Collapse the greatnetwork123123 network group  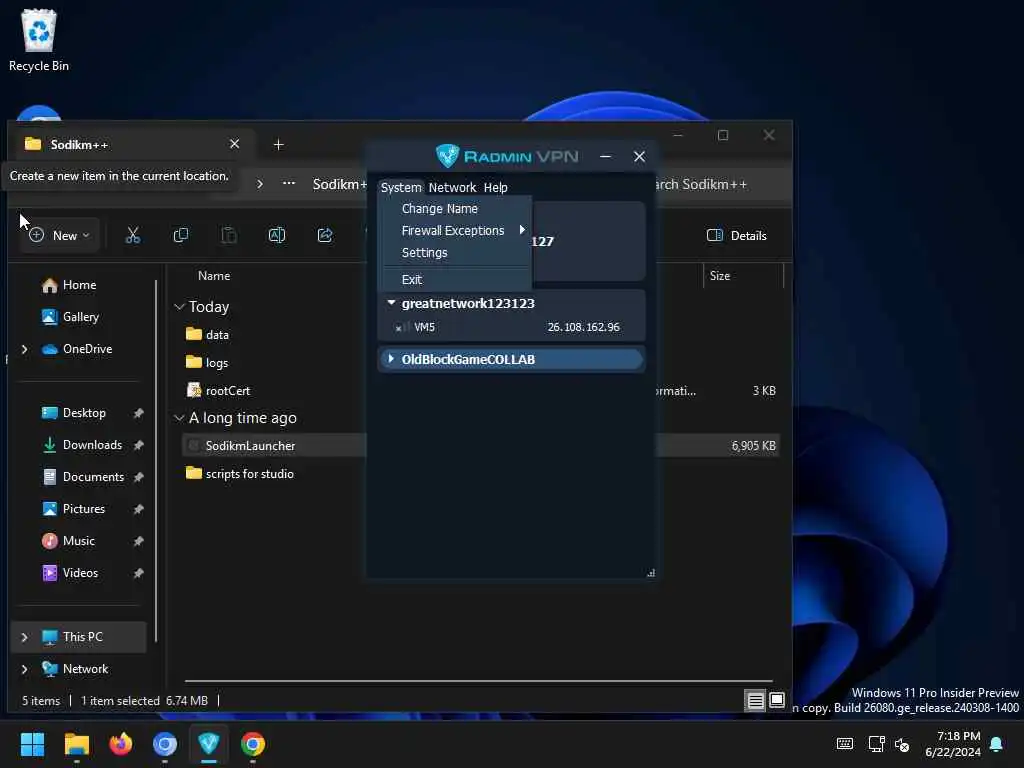(x=391, y=302)
